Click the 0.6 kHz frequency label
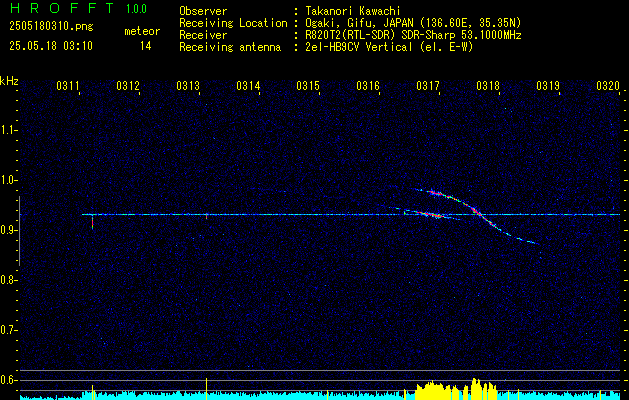The height and width of the screenshot is (400, 629). pos(8,380)
